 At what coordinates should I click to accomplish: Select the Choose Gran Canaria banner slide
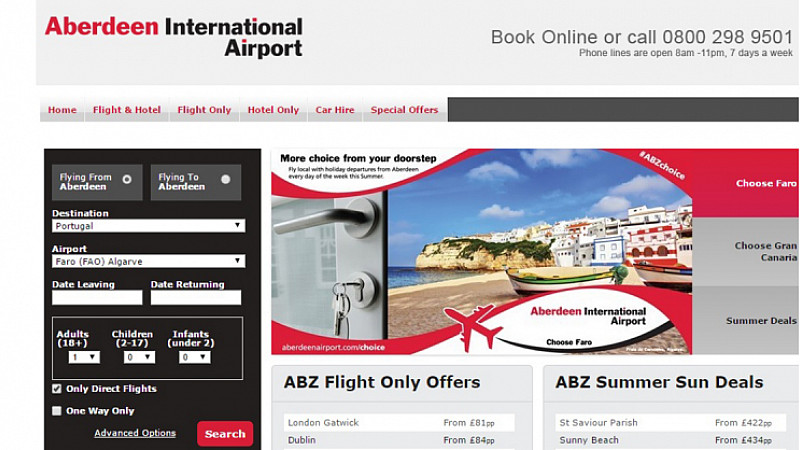pos(745,252)
